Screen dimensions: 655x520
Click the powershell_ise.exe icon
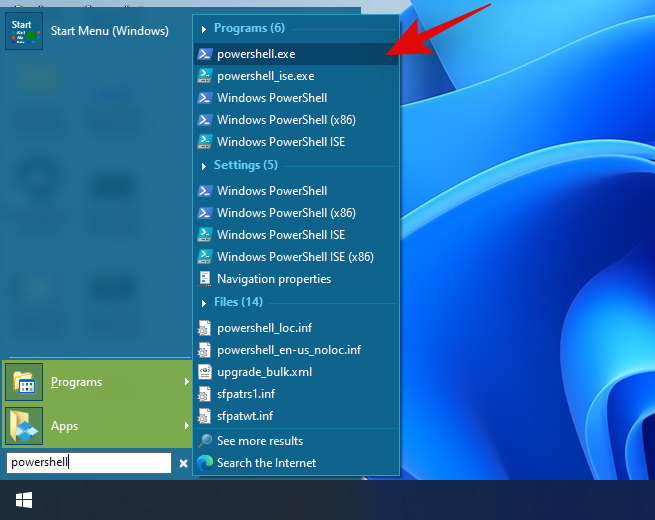(204, 76)
